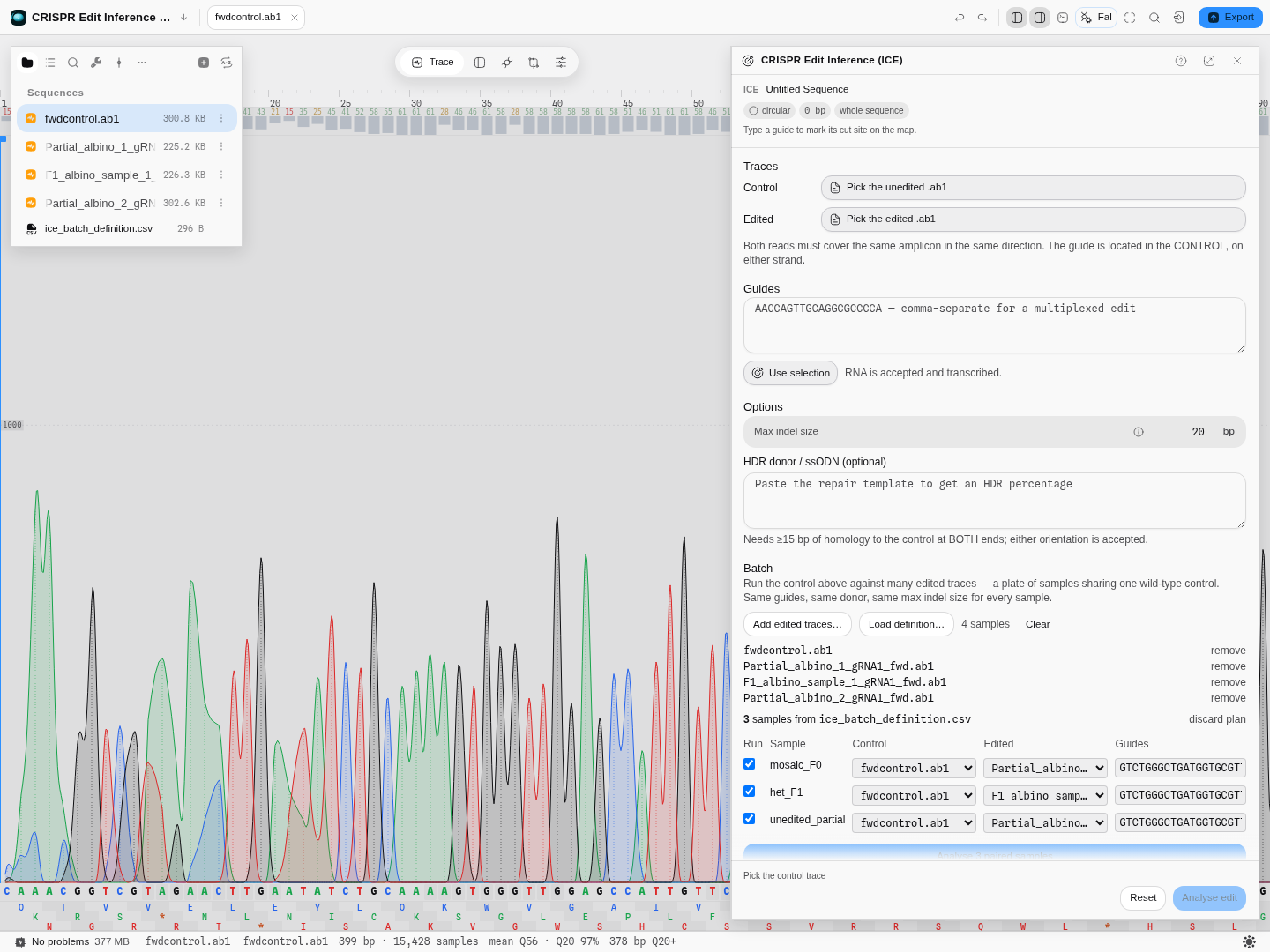
Task: Uncheck the mosaic_F0 run checkbox
Action: pos(750,764)
